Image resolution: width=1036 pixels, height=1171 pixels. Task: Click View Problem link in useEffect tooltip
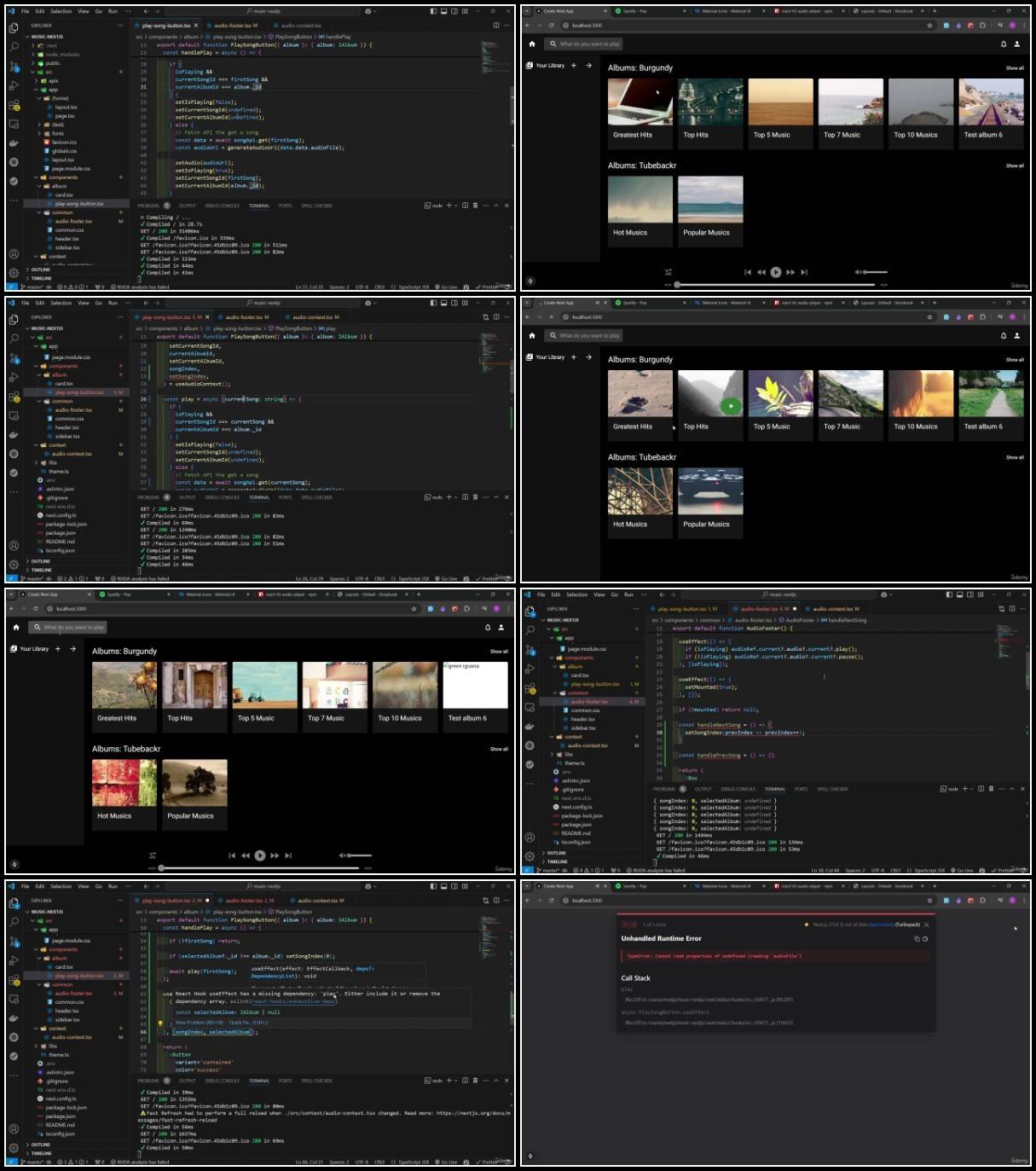coord(198,1023)
